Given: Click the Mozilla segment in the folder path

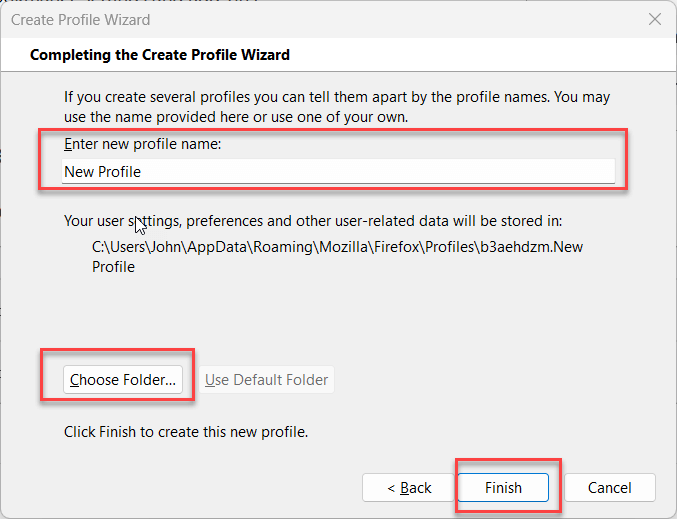Looking at the screenshot, I should (x=343, y=247).
